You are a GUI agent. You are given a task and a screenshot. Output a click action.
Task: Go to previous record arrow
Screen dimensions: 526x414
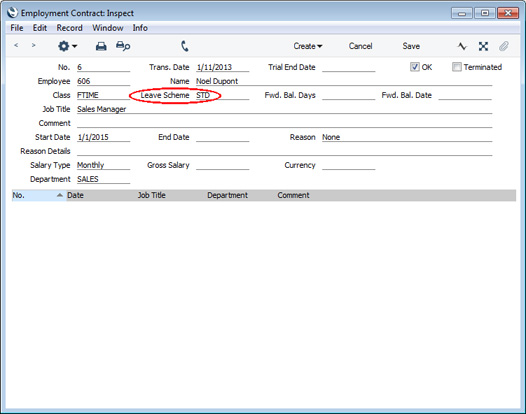click(16, 45)
